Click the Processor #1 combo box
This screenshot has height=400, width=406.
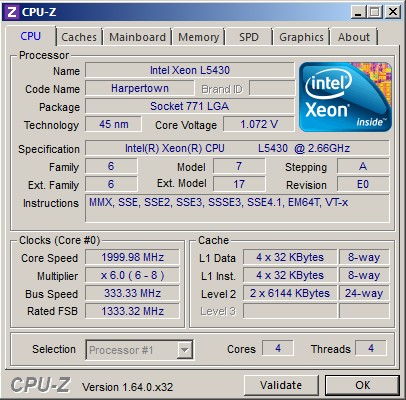139,350
